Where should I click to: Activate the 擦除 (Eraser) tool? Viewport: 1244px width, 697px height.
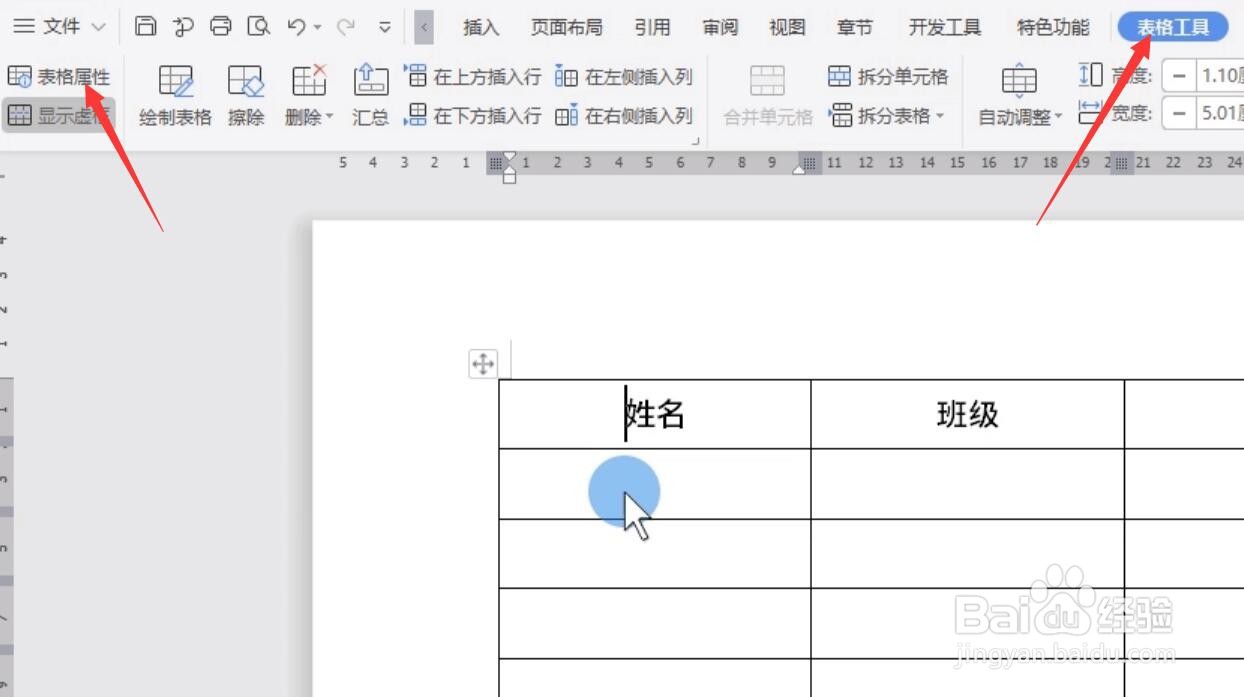tap(245, 95)
